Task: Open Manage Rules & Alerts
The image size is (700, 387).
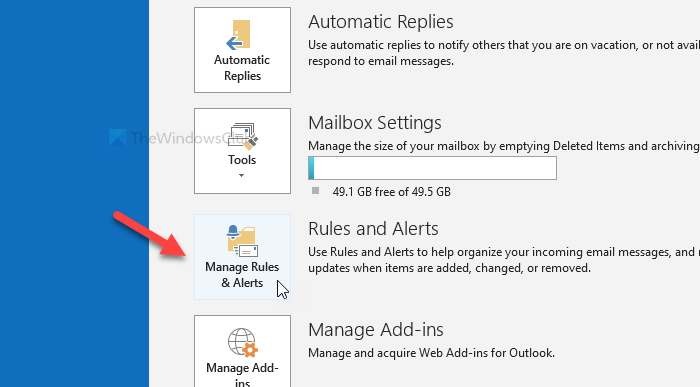Action: coord(242,257)
